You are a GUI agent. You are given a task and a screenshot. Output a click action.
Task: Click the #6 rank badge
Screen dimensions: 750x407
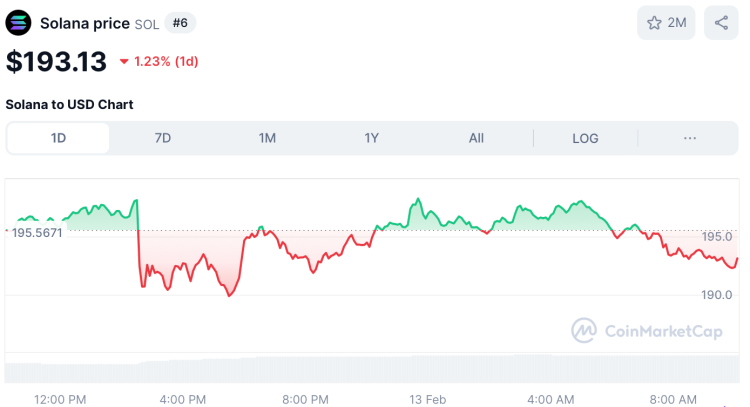(x=179, y=22)
